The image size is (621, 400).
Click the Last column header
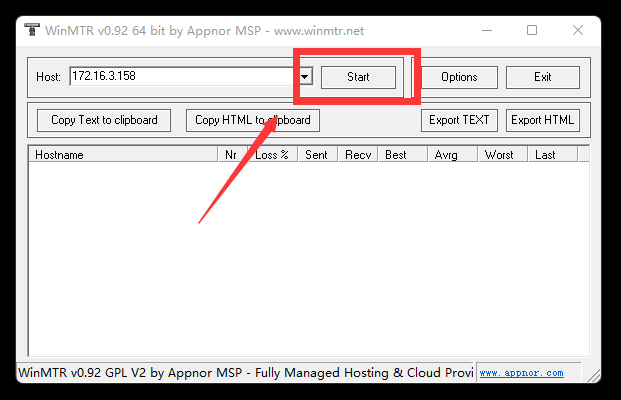553,154
